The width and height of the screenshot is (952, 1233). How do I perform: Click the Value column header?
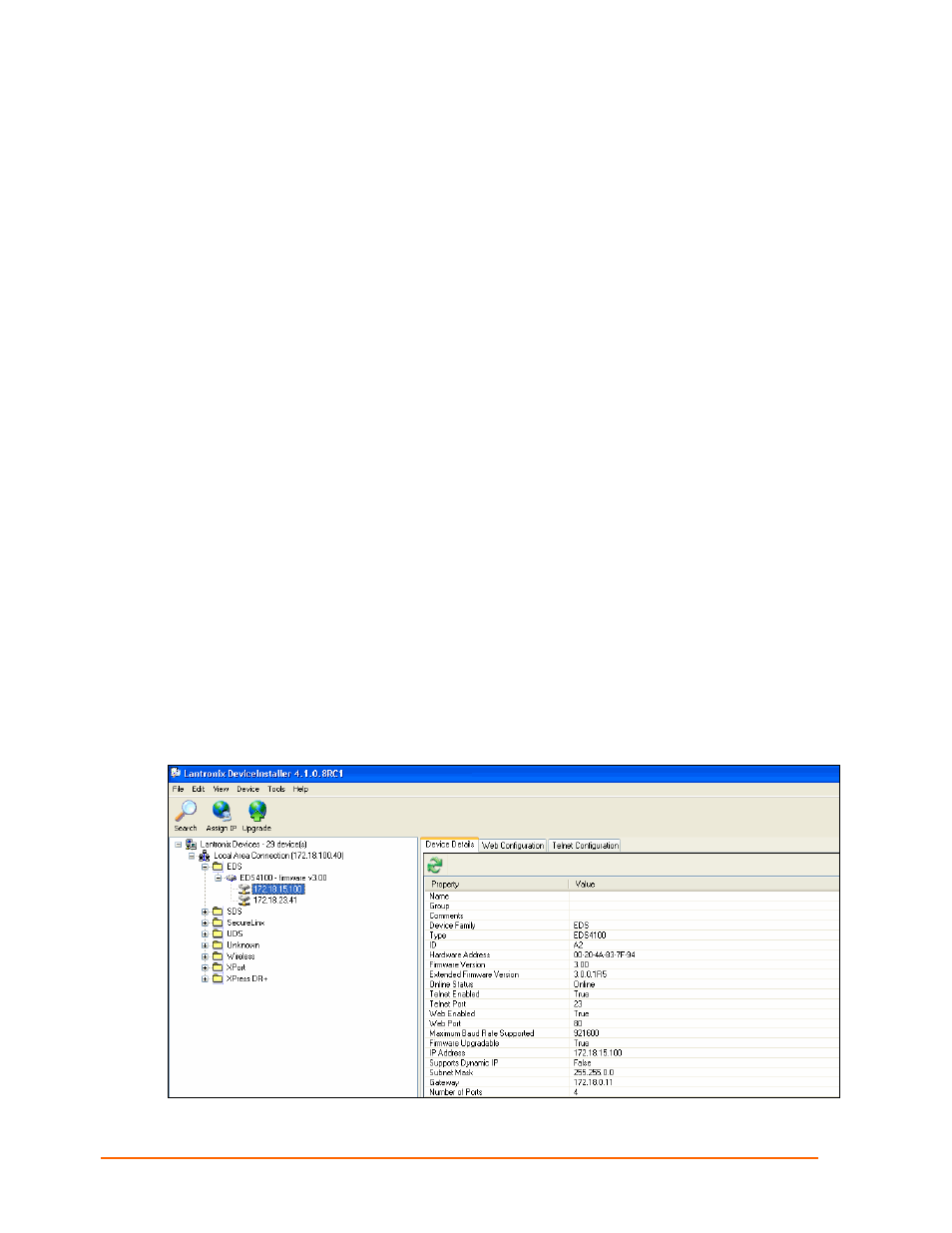pos(705,885)
